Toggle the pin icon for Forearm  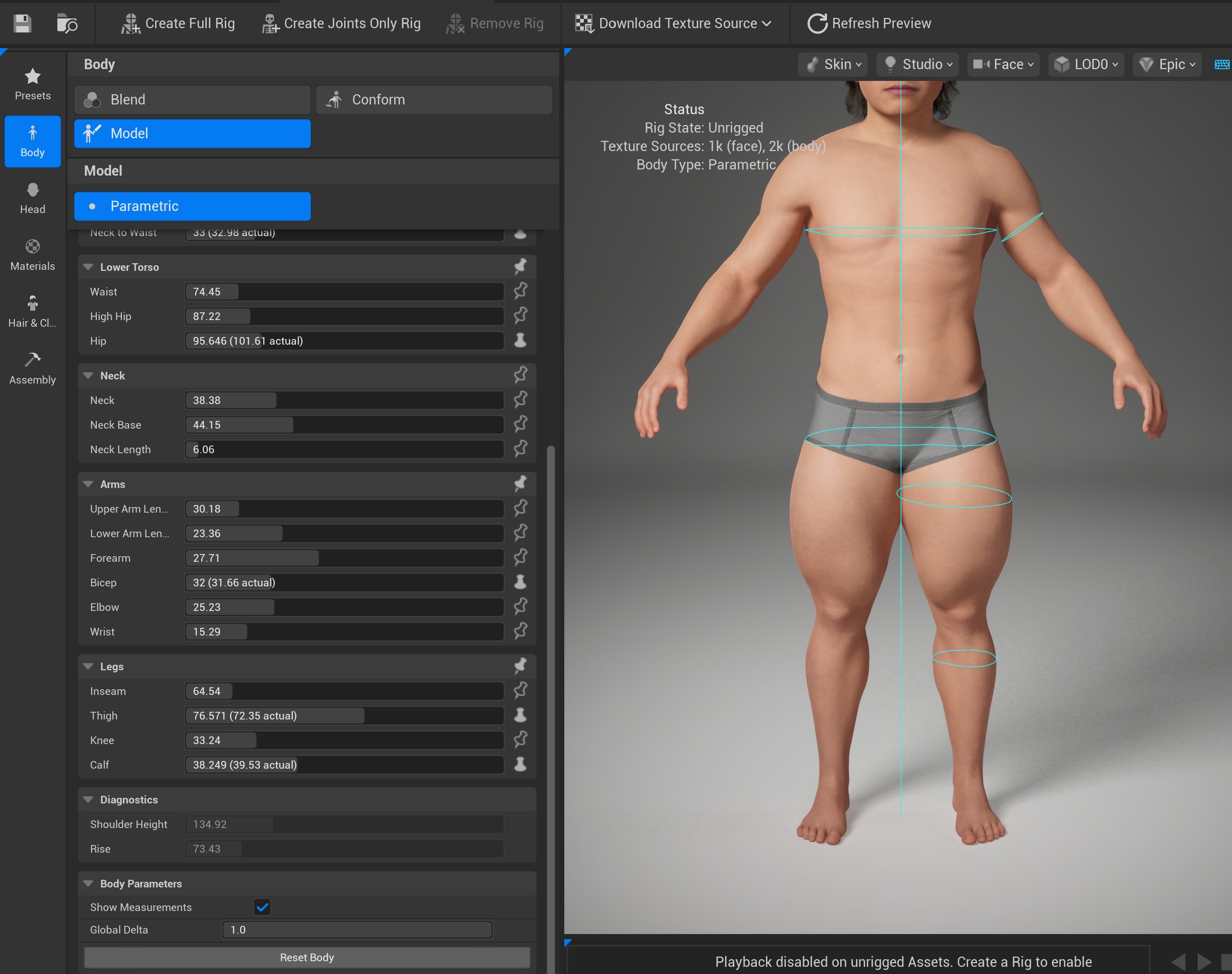520,557
